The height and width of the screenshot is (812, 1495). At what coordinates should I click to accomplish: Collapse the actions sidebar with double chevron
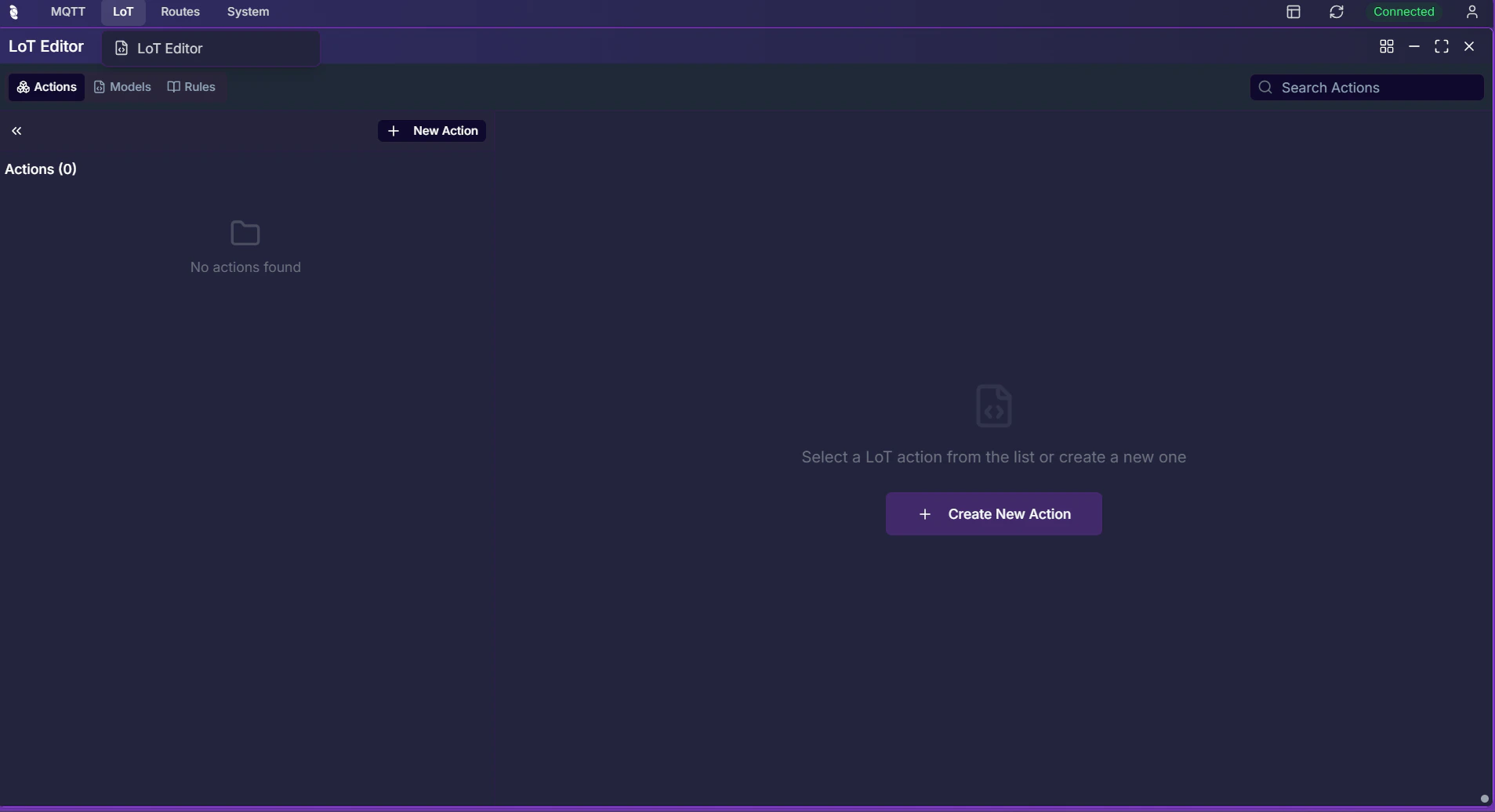click(x=16, y=131)
